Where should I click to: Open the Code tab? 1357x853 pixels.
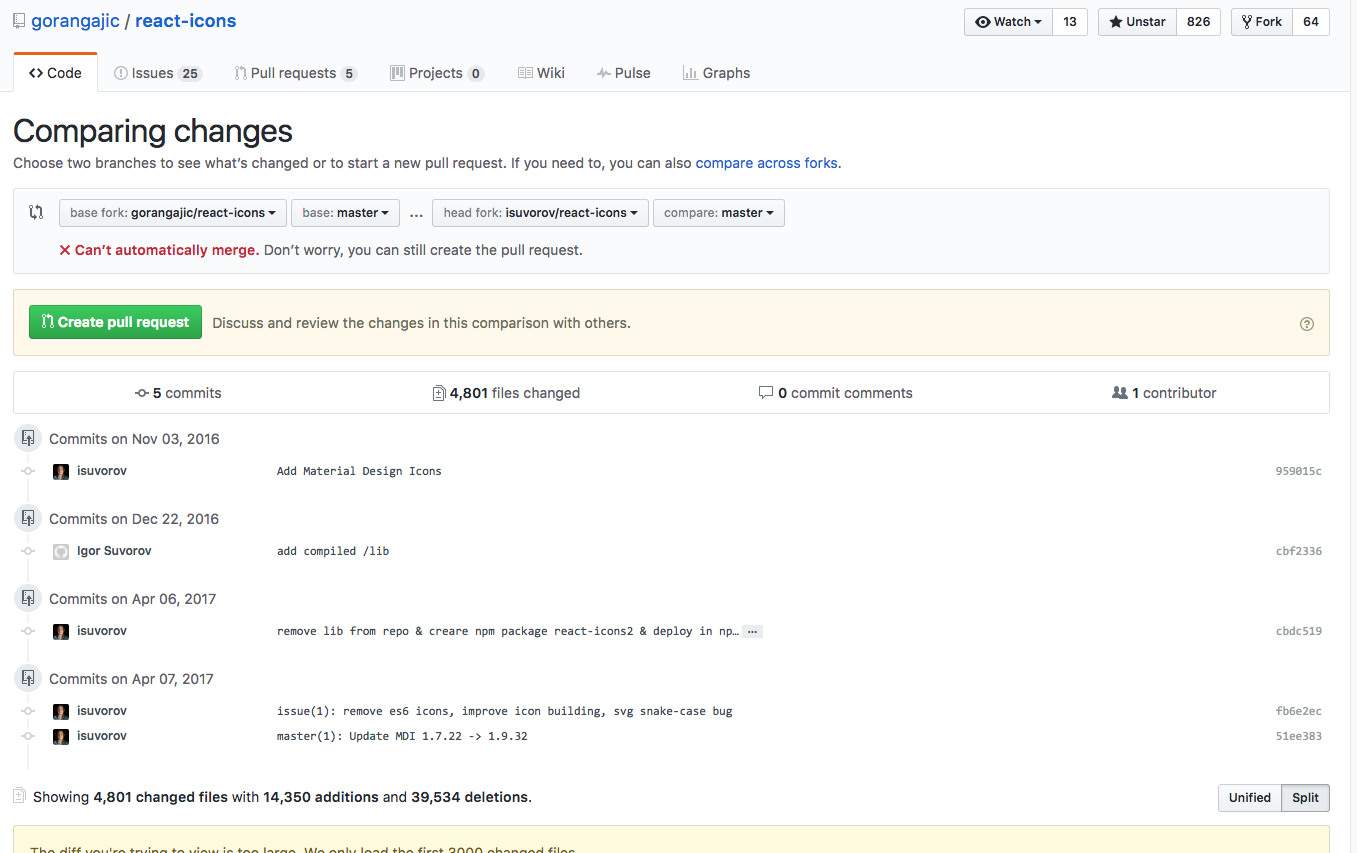[55, 73]
